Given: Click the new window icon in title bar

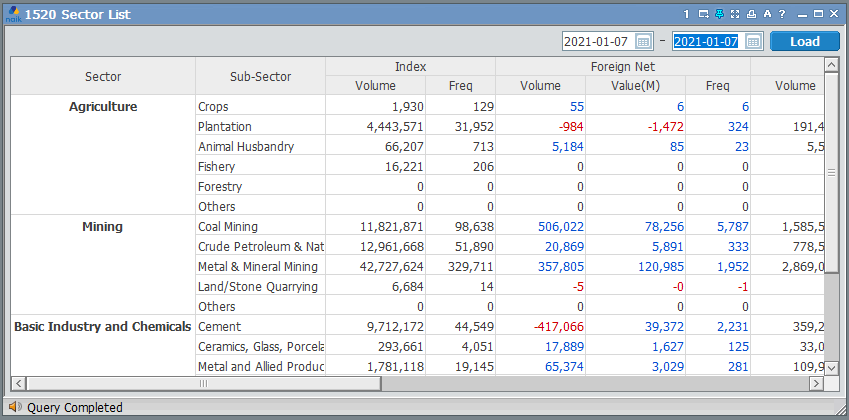Looking at the screenshot, I should [x=703, y=14].
